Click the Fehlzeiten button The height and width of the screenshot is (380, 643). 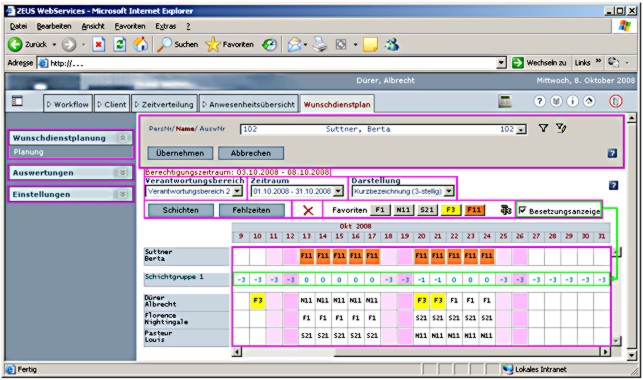(x=251, y=210)
